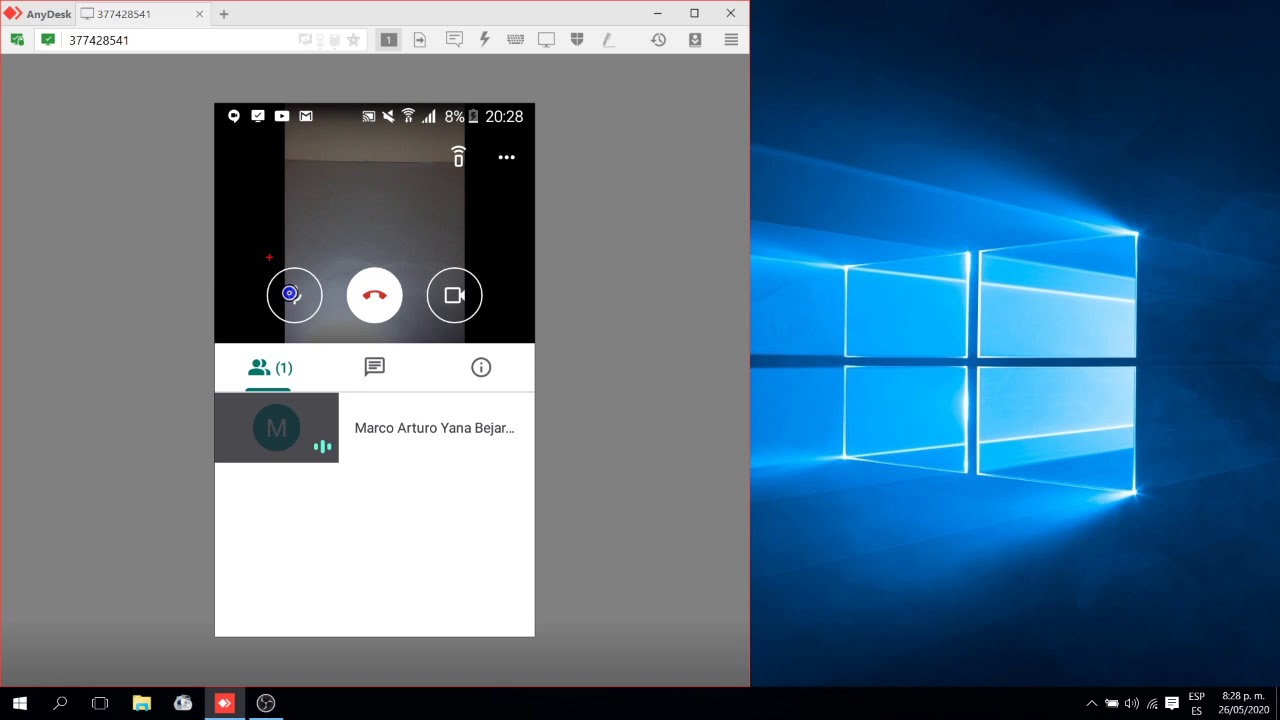Open the volume control in system tray
The width and height of the screenshot is (1280, 720).
[x=1131, y=703]
